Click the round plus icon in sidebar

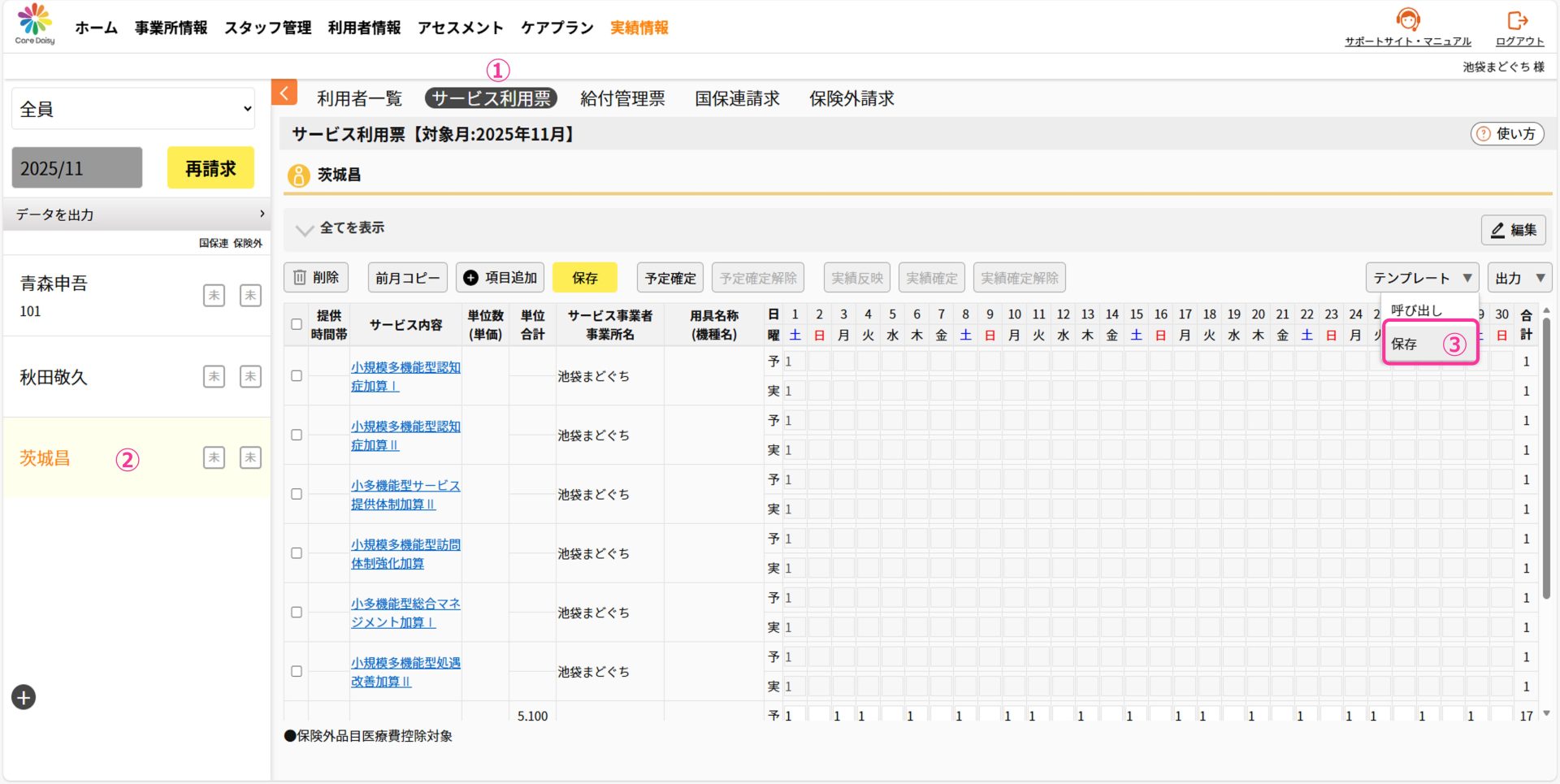click(24, 697)
